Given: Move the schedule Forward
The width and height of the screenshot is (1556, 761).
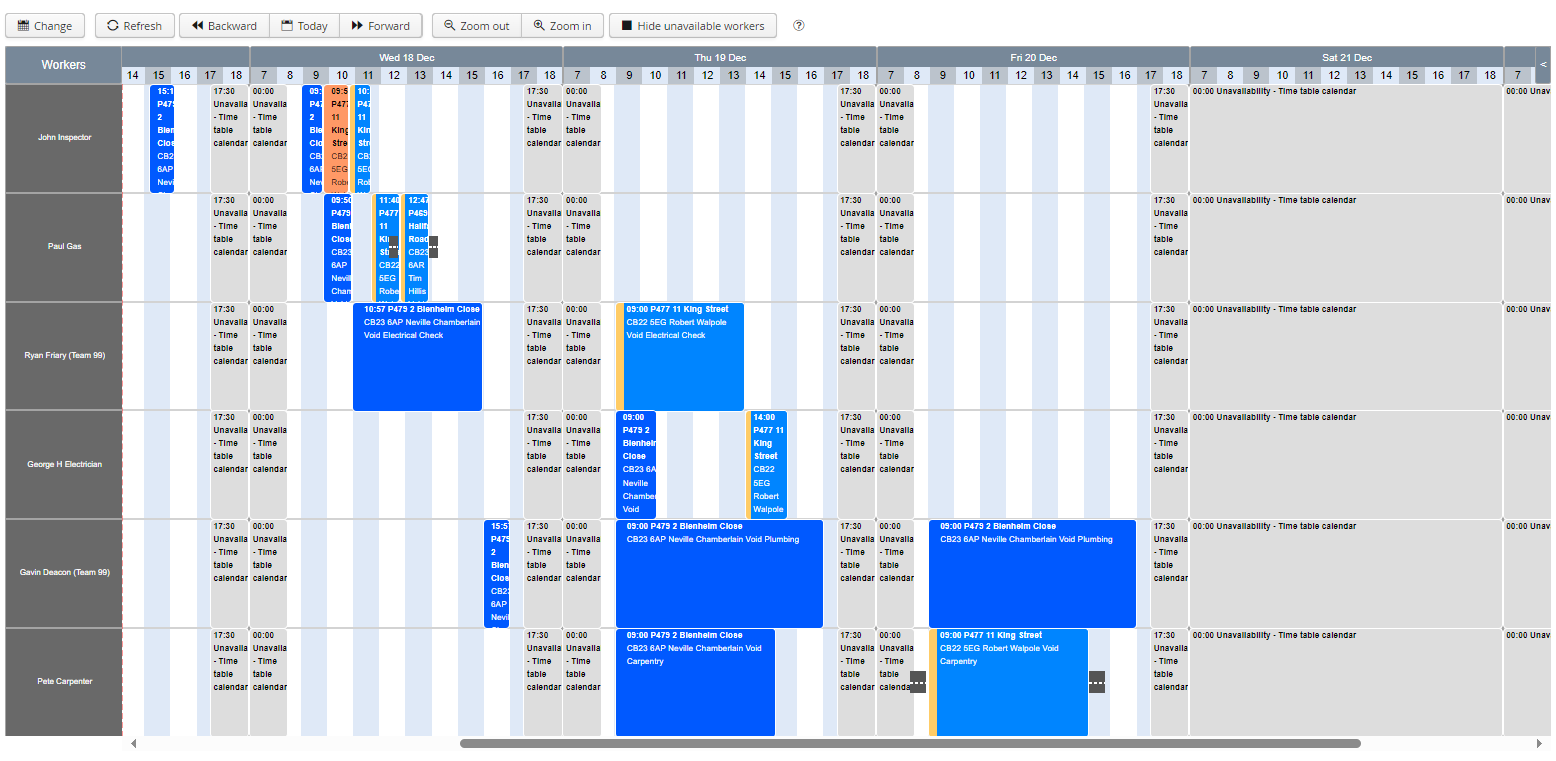Looking at the screenshot, I should click(x=381, y=26).
